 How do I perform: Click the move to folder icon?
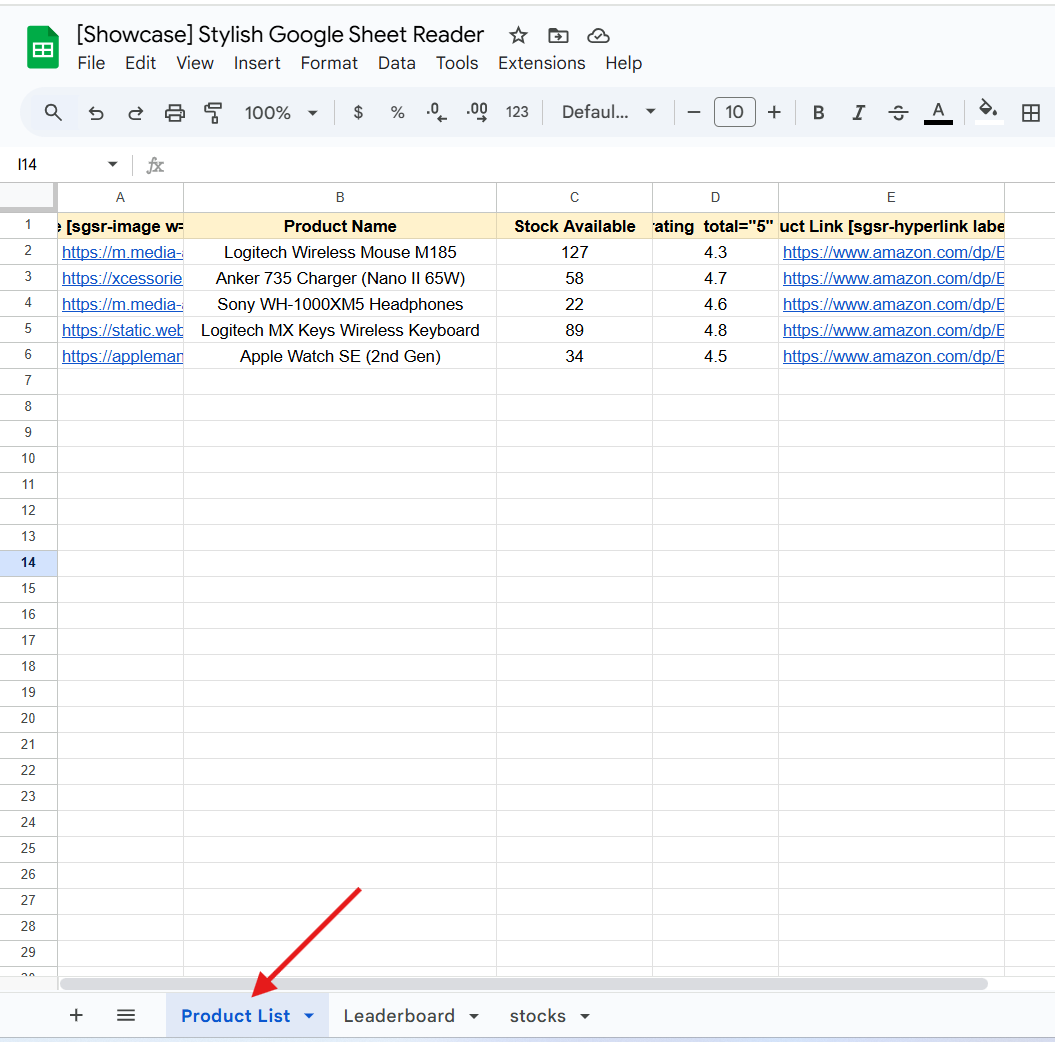(x=558, y=35)
